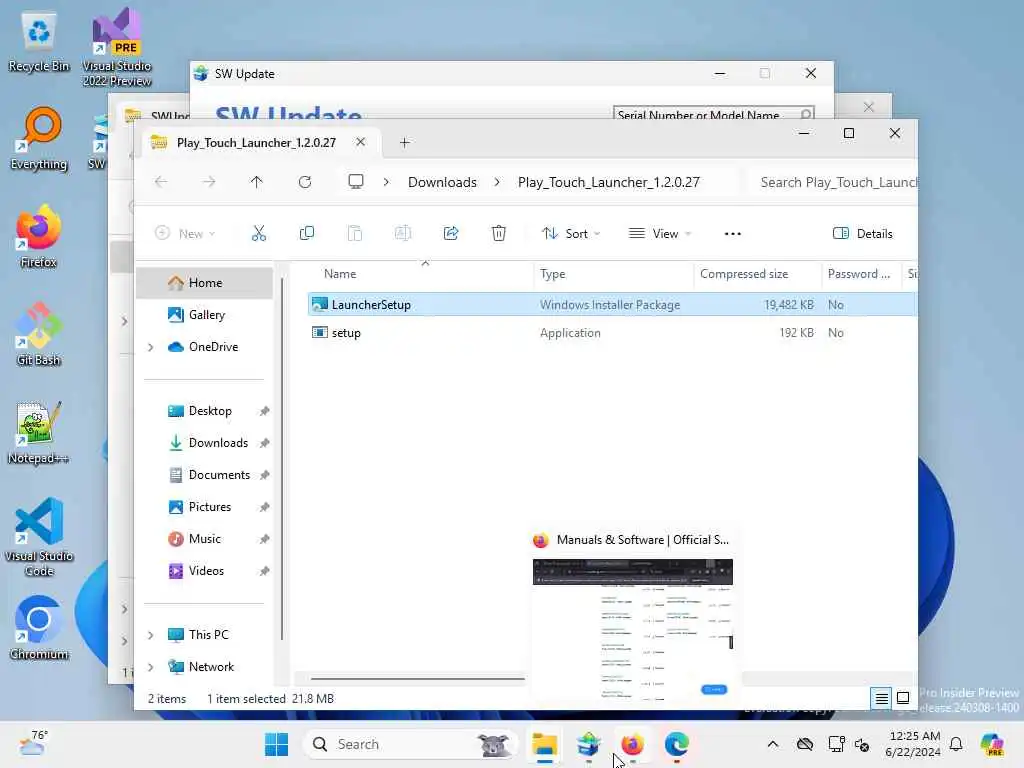Screen dimensions: 1024x768
Task: Expand the OneDrive tree node
Action: click(x=151, y=347)
